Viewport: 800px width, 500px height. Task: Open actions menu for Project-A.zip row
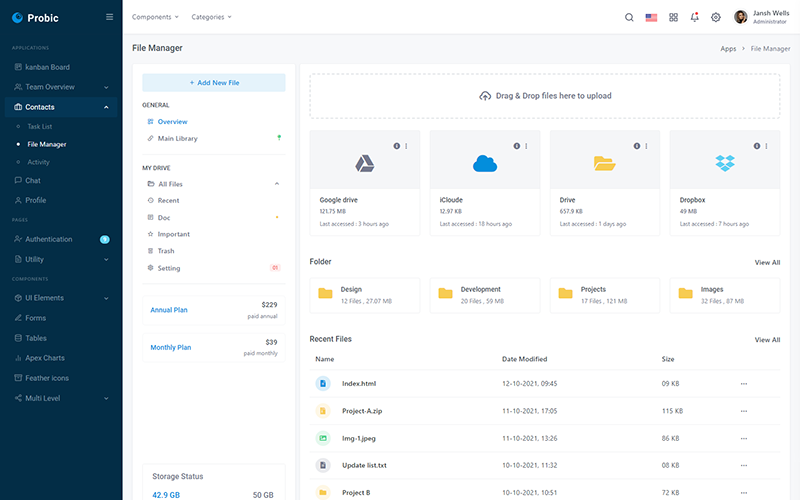click(x=744, y=411)
